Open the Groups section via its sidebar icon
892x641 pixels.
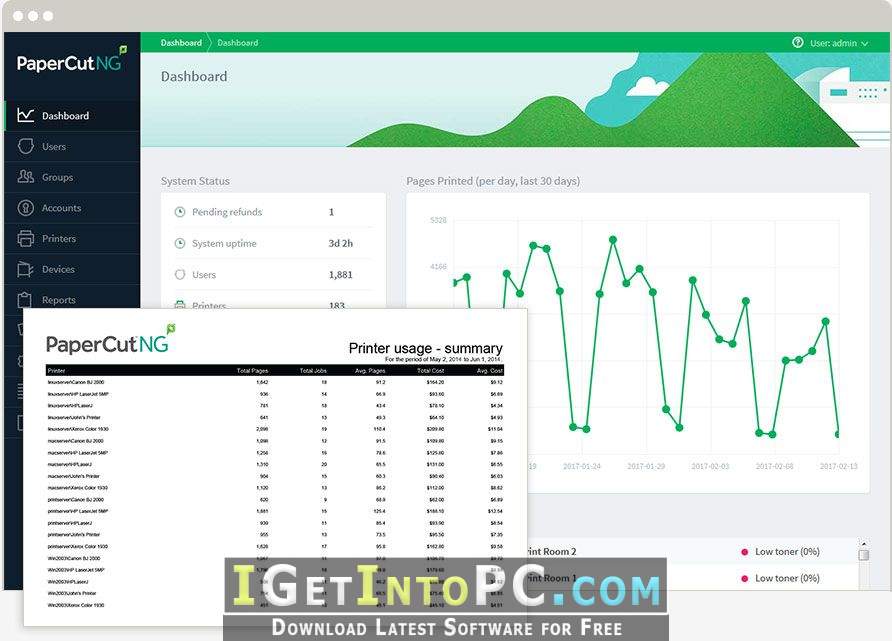tap(26, 177)
